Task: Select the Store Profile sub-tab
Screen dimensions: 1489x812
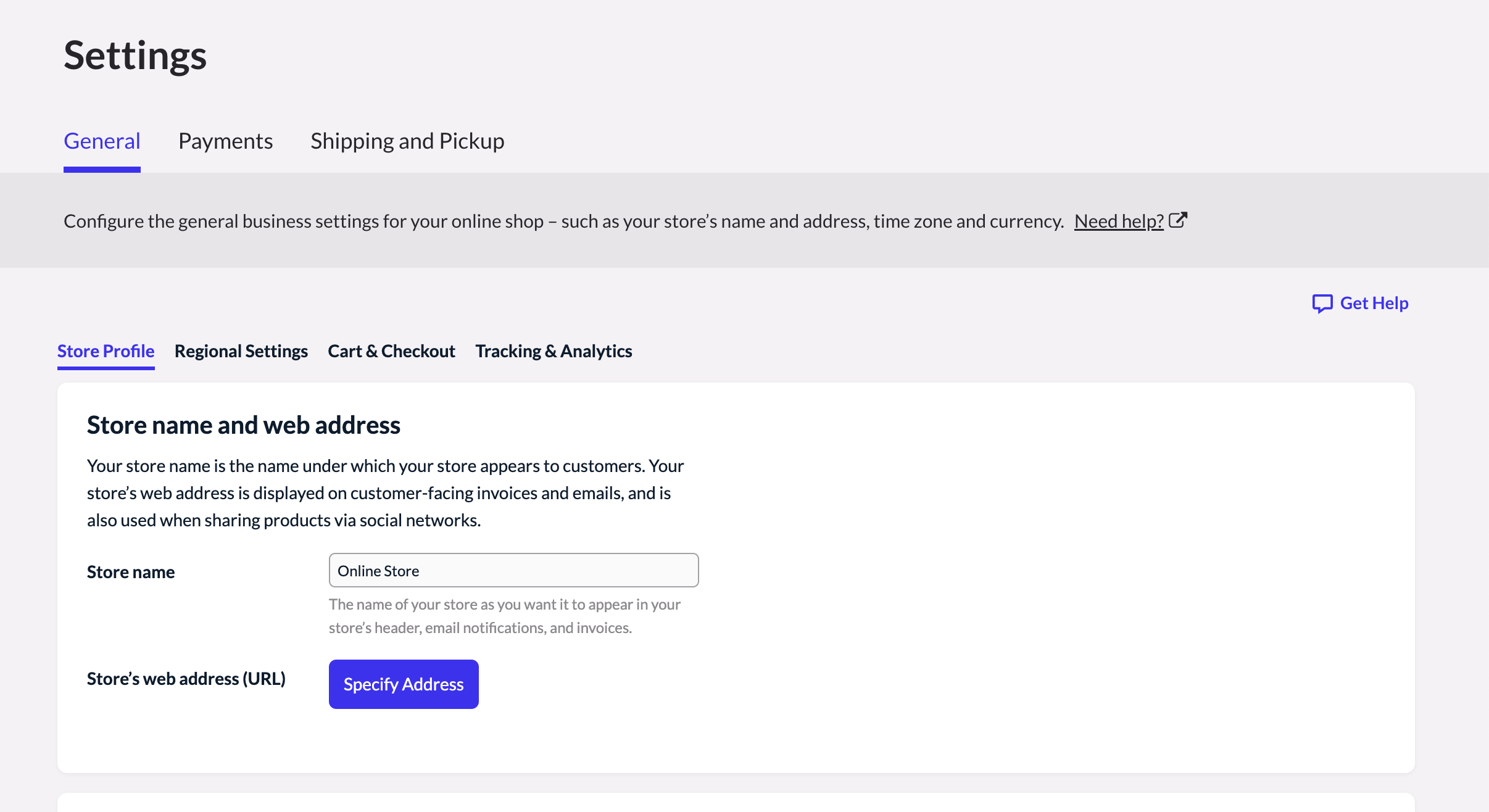Action: pyautogui.click(x=106, y=351)
